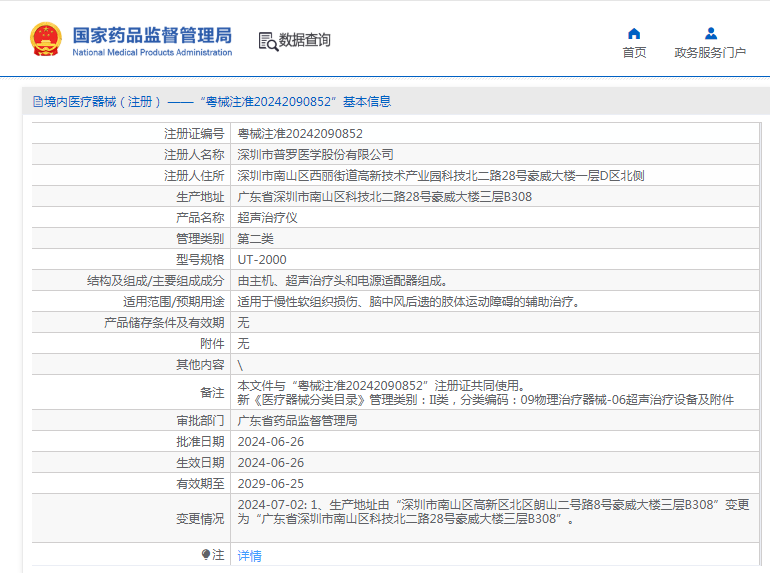Screen dimensions: 770x573
Task: Click the 数据查询 label
Action: [x=304, y=40]
